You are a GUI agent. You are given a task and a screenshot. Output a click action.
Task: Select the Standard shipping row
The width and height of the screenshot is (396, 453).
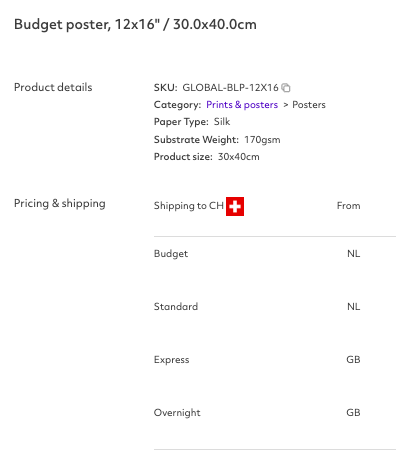coord(275,307)
